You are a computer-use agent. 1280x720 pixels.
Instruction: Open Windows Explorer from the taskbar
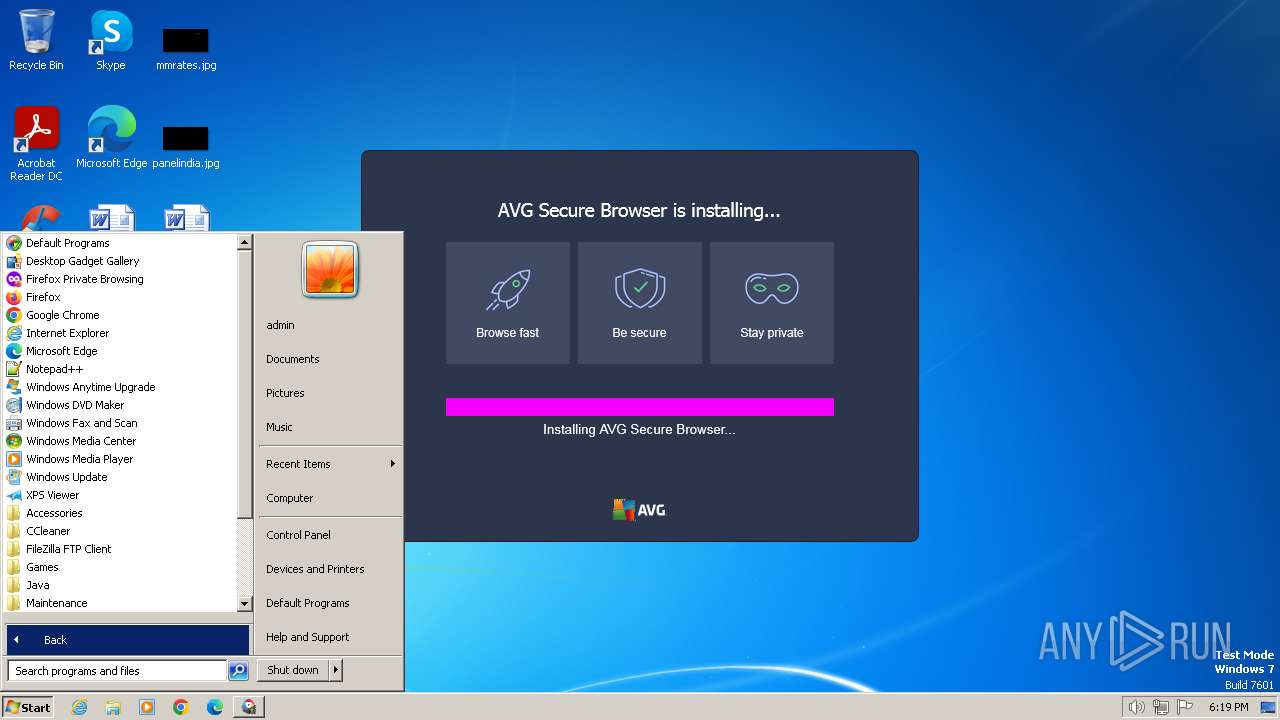pyautogui.click(x=113, y=707)
